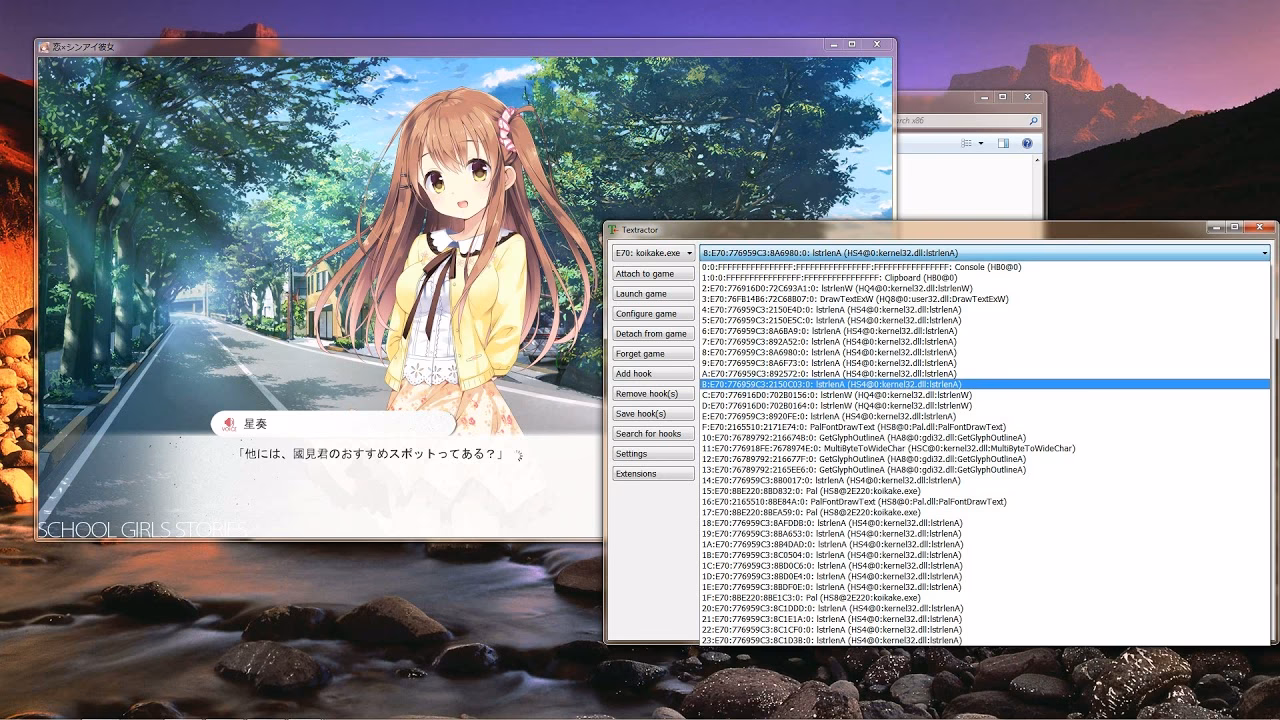Click Launch game button

pos(654,294)
